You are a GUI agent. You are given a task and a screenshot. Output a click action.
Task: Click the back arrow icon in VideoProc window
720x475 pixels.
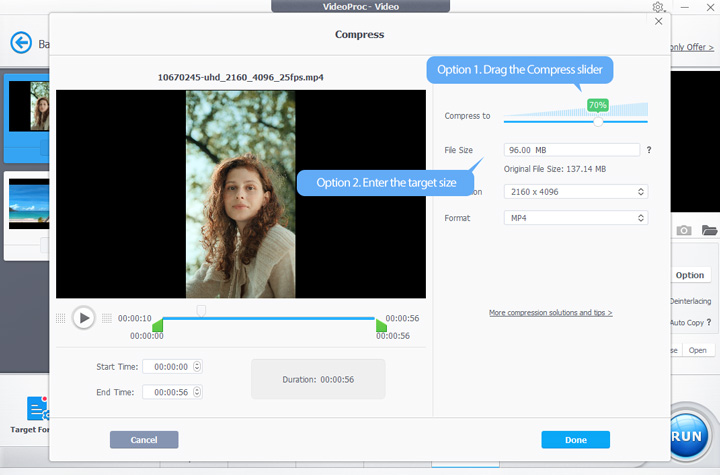click(x=21, y=43)
